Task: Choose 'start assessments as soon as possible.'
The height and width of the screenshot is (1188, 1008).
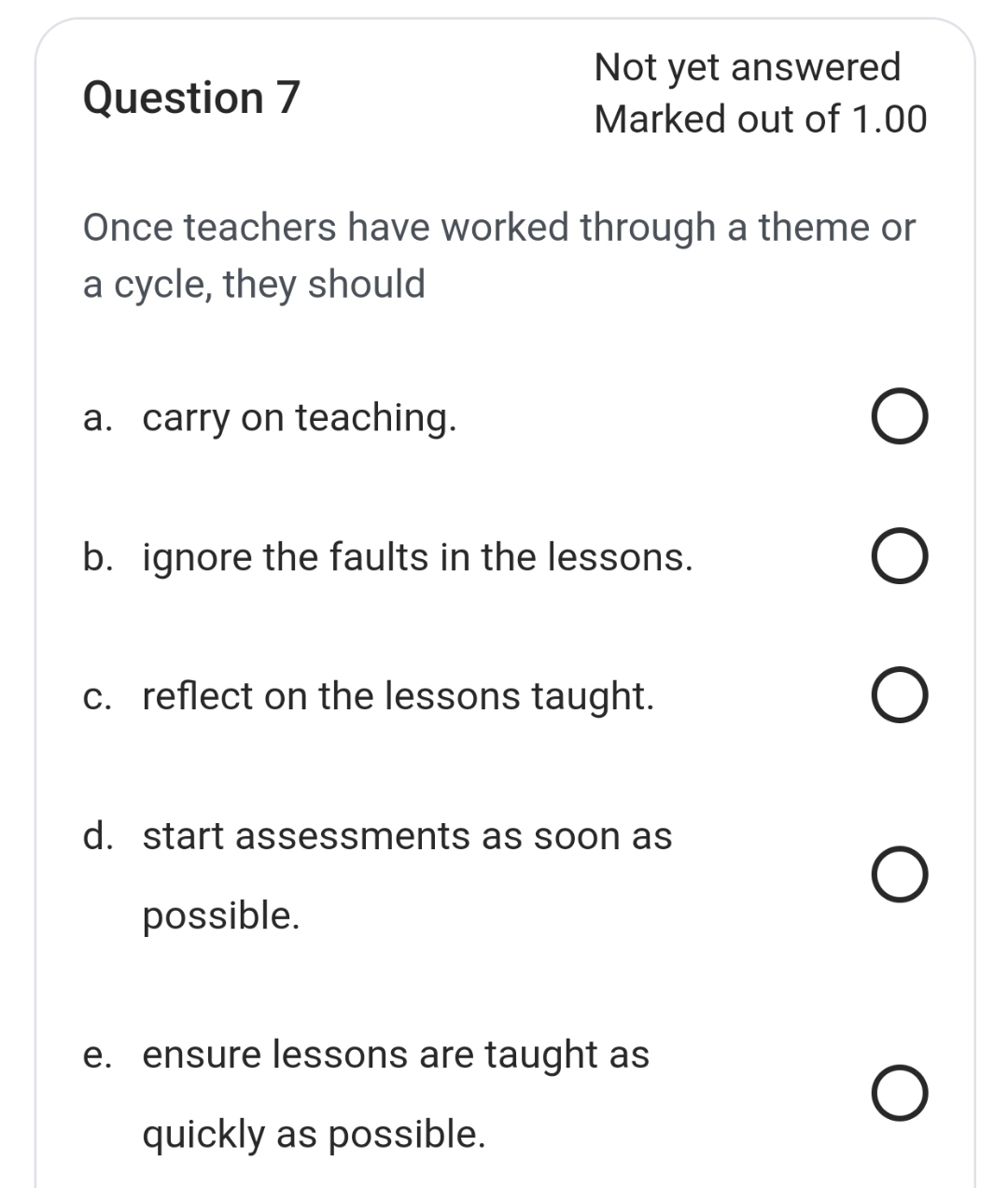Action: click(x=407, y=836)
